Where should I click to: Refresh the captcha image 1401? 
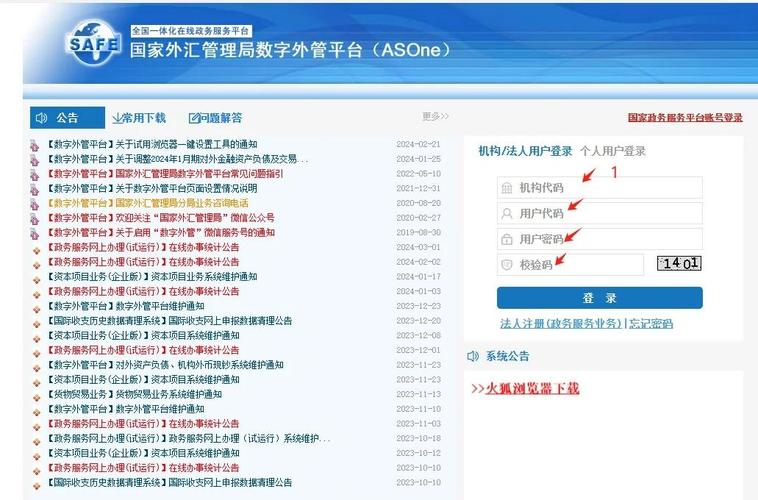[x=679, y=264]
